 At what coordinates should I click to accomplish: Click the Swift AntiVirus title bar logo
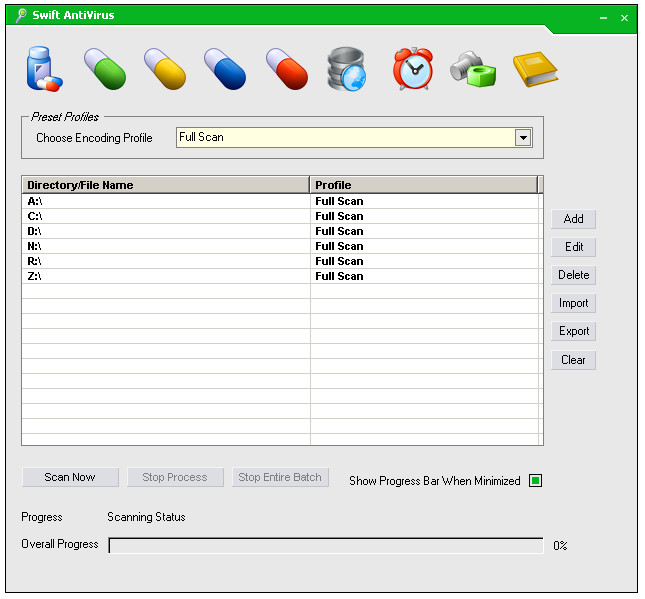click(21, 15)
